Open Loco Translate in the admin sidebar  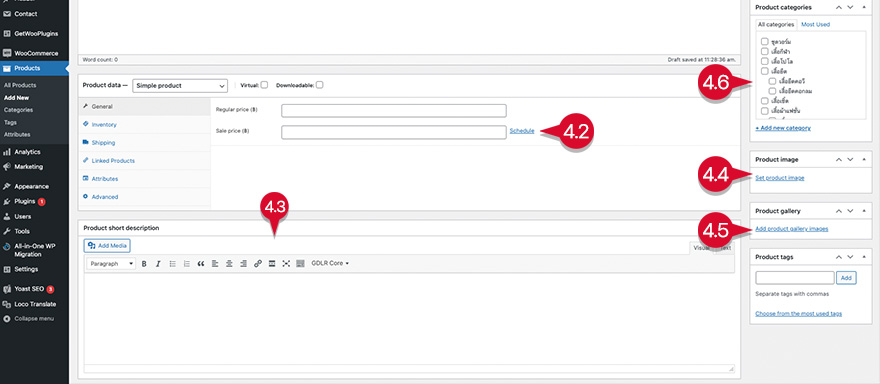coord(34,304)
